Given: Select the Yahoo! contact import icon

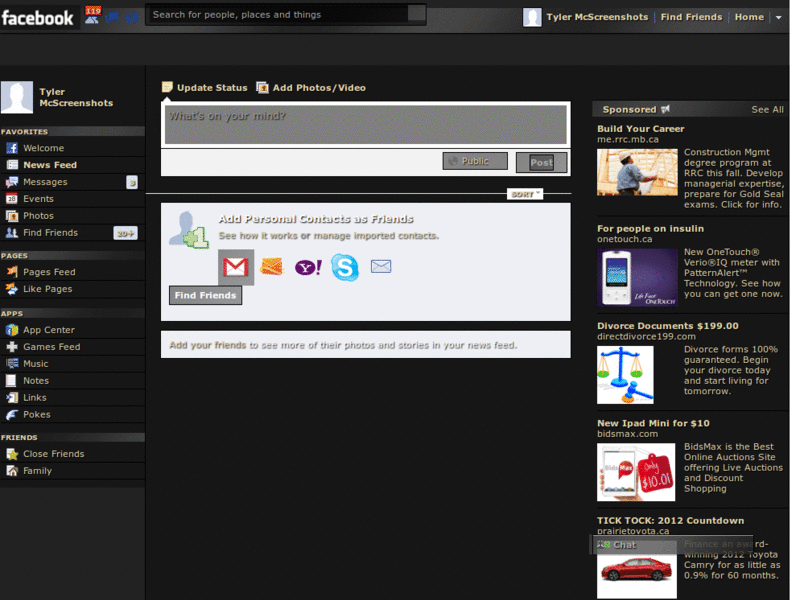Looking at the screenshot, I should pyautogui.click(x=308, y=267).
